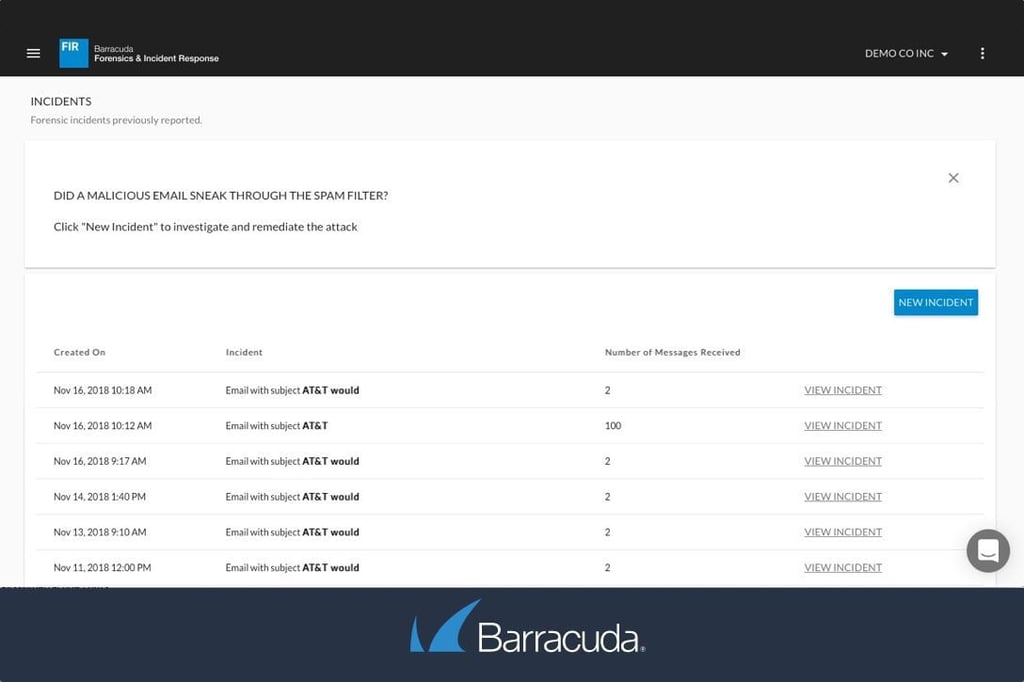This screenshot has width=1024, height=682.
Task: Click the 'Did a malicious email sneak' heading
Action: pyautogui.click(x=221, y=195)
